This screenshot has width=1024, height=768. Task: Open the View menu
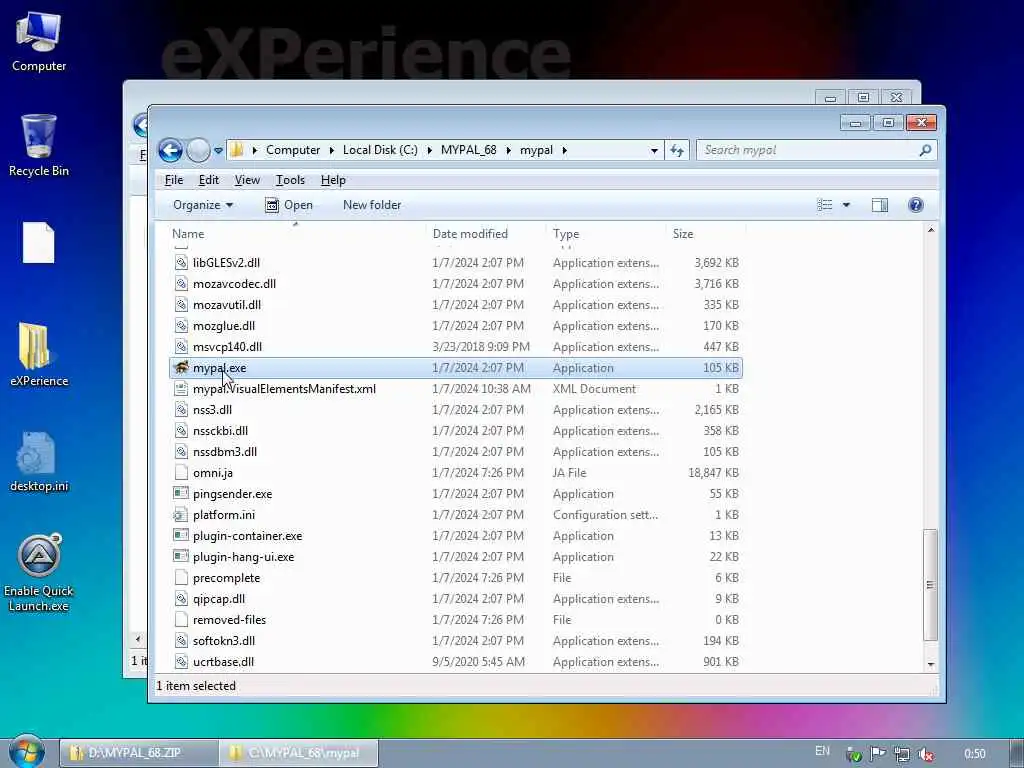pos(247,180)
